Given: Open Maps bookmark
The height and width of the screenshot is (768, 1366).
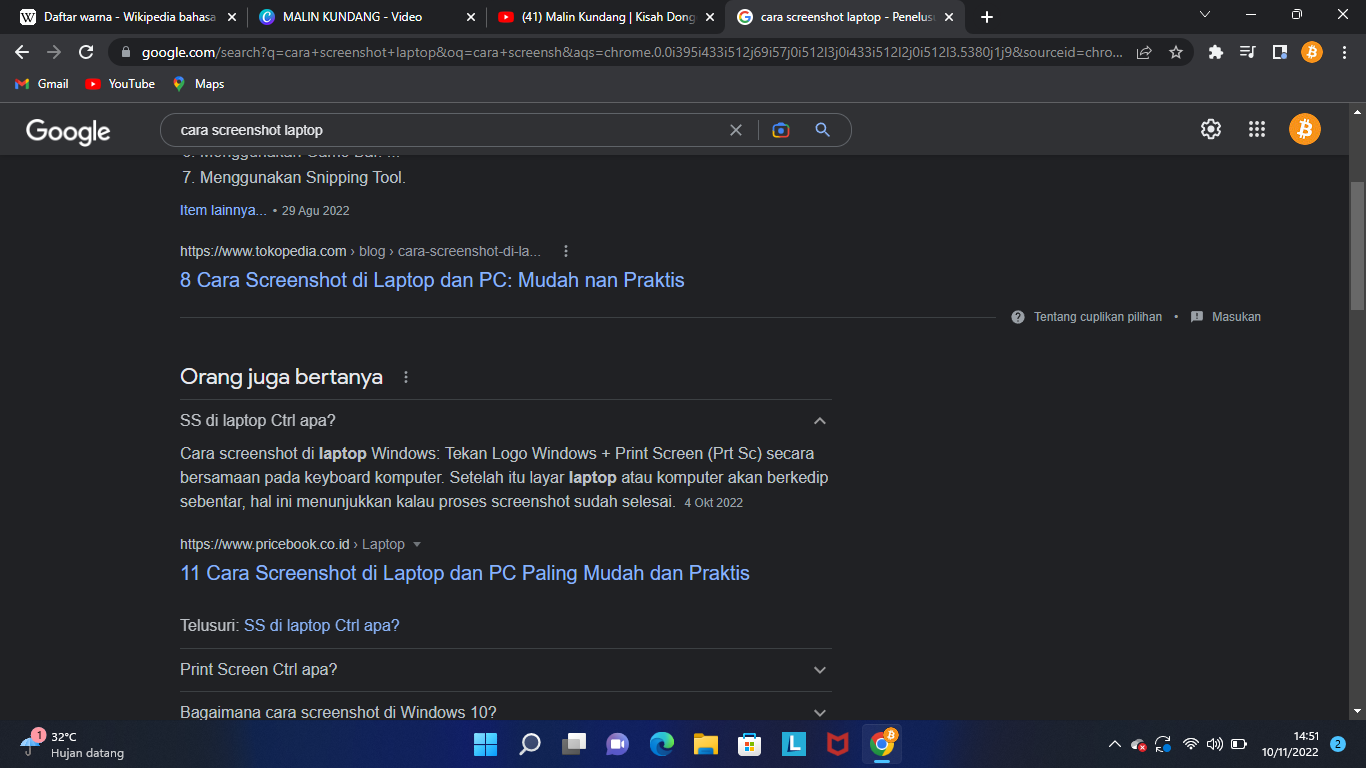Looking at the screenshot, I should [x=198, y=84].
